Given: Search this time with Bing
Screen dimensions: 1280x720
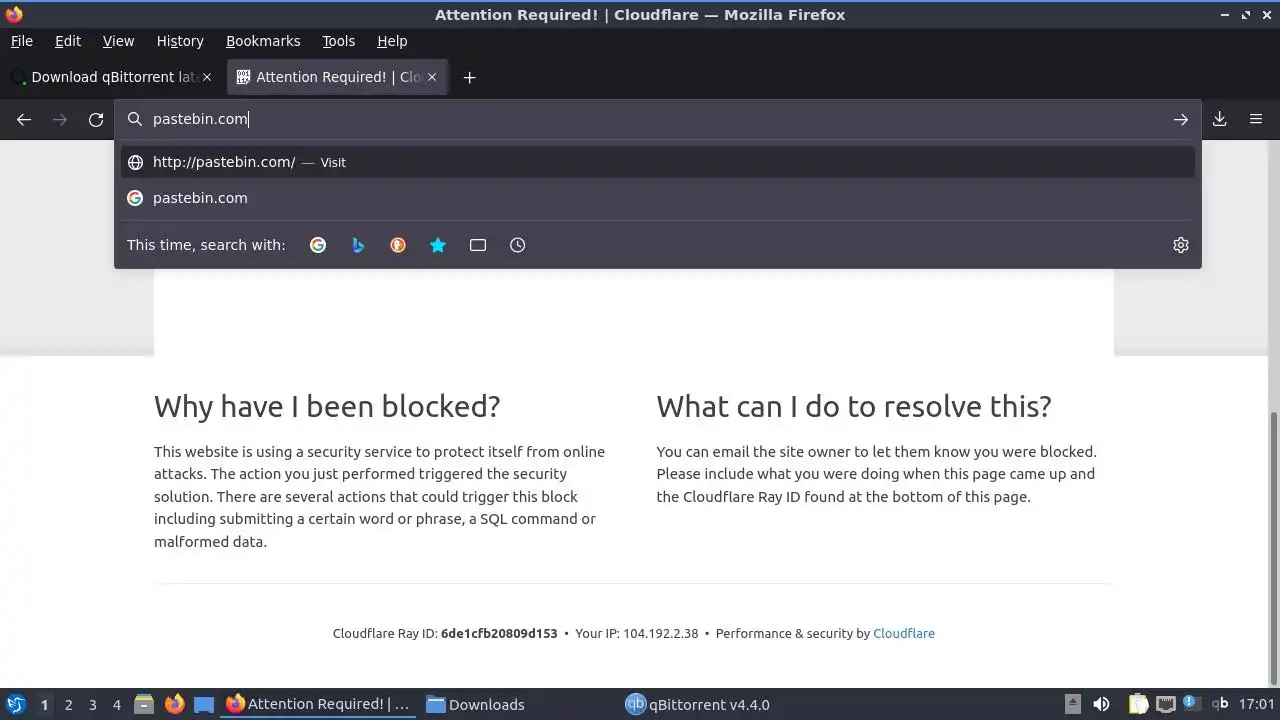Looking at the screenshot, I should (358, 245).
